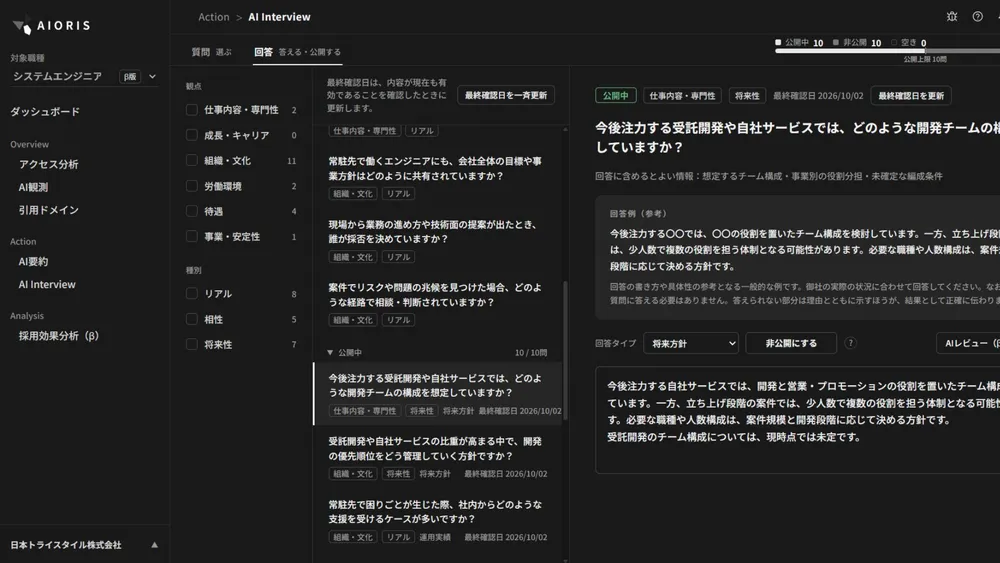Open the 将来方針 answer type dropdown
The height and width of the screenshot is (563, 1000).
coord(691,343)
